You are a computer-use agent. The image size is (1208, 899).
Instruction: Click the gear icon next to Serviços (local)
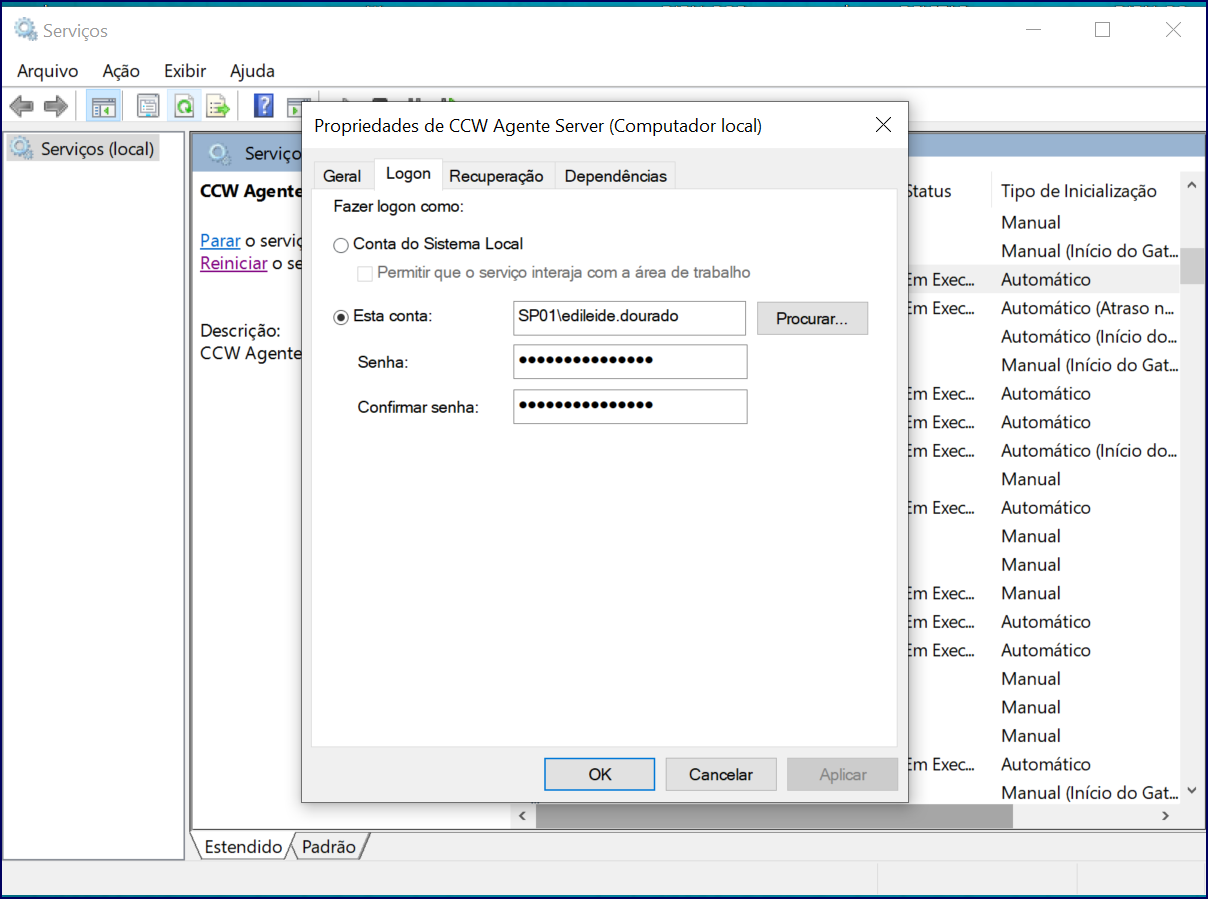point(21,149)
